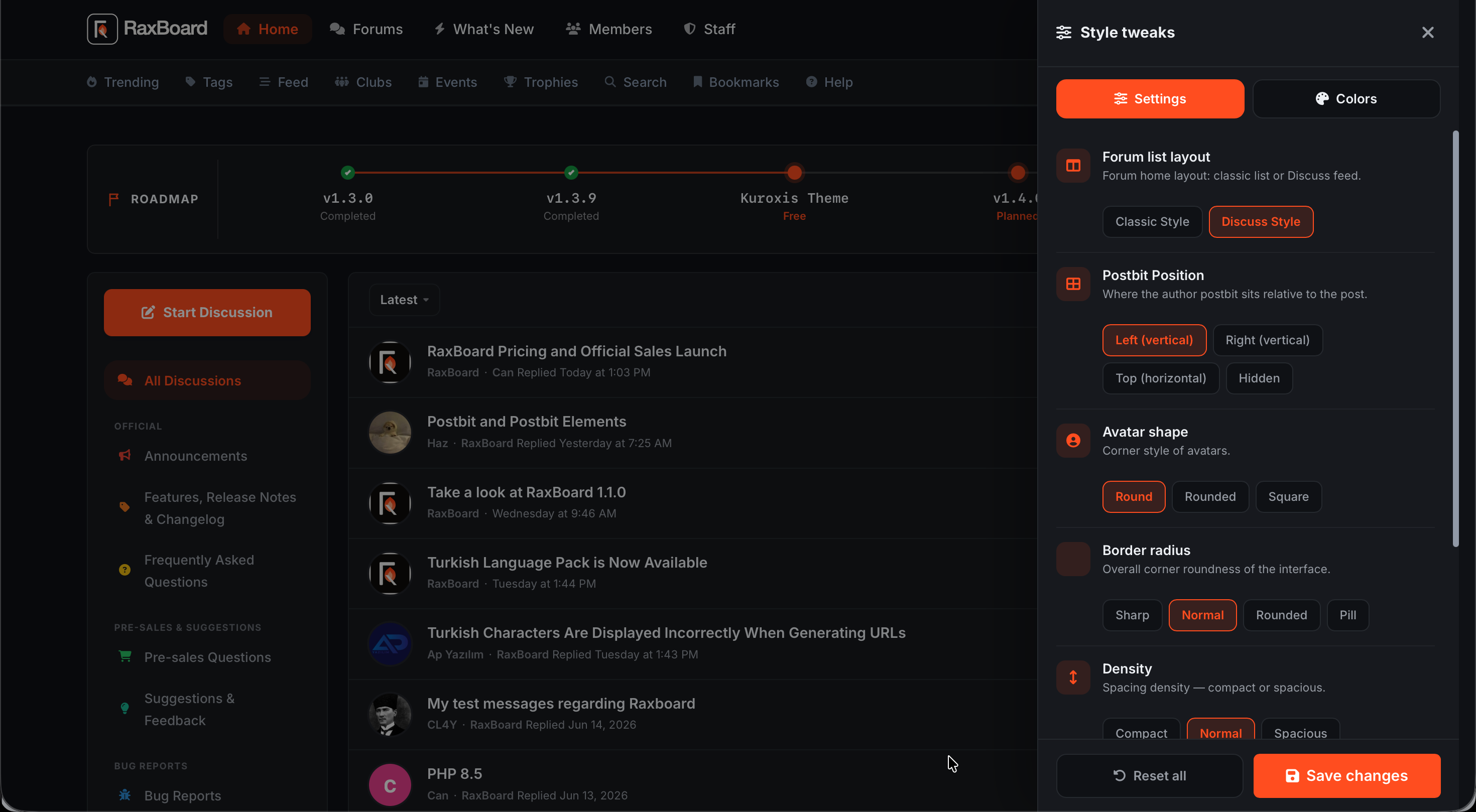Open Tags in the sub navigation
Screen dimensions: 1476x812
click(209, 82)
